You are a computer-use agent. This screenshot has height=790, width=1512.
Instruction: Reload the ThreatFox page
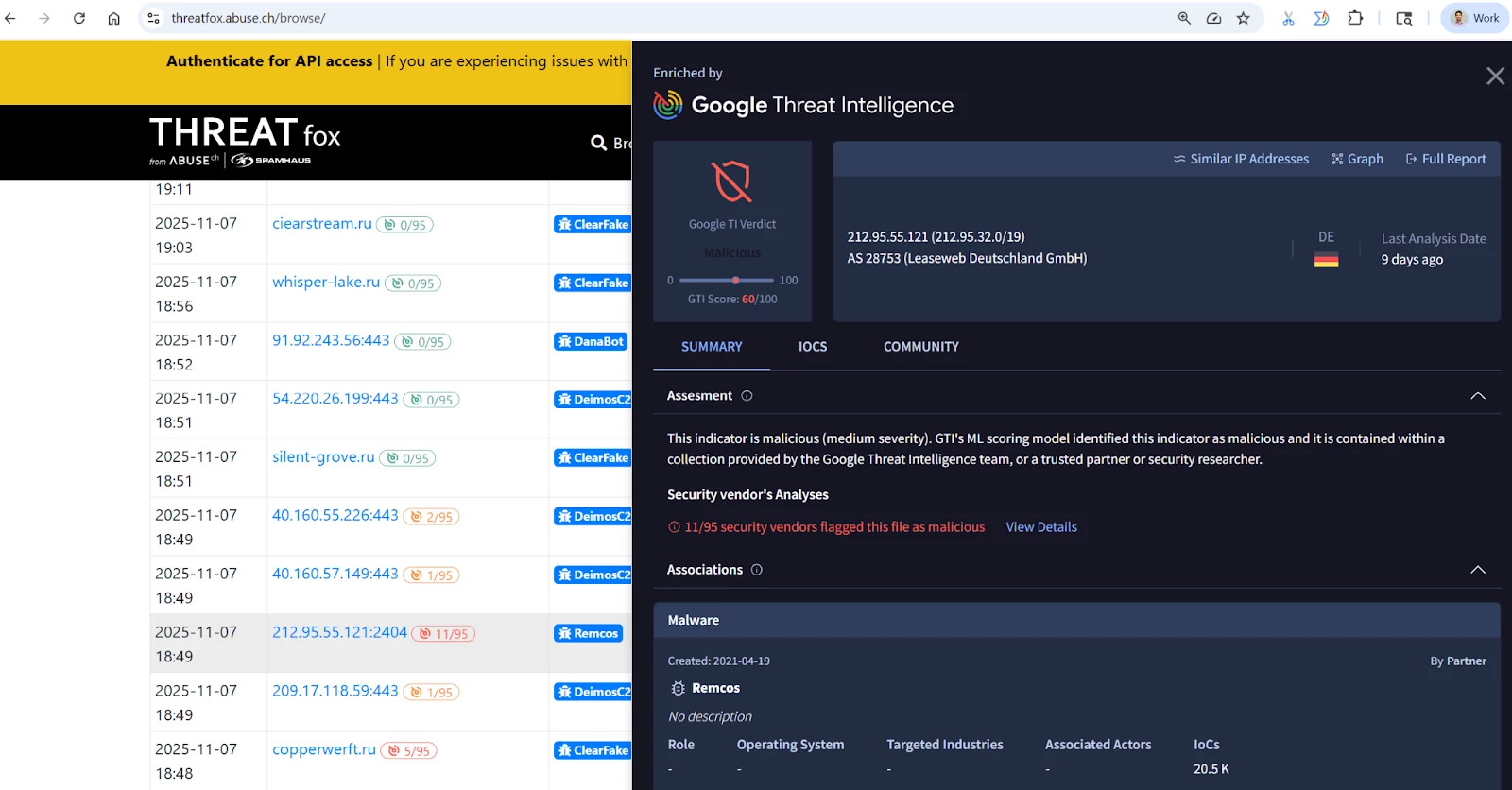[x=79, y=18]
